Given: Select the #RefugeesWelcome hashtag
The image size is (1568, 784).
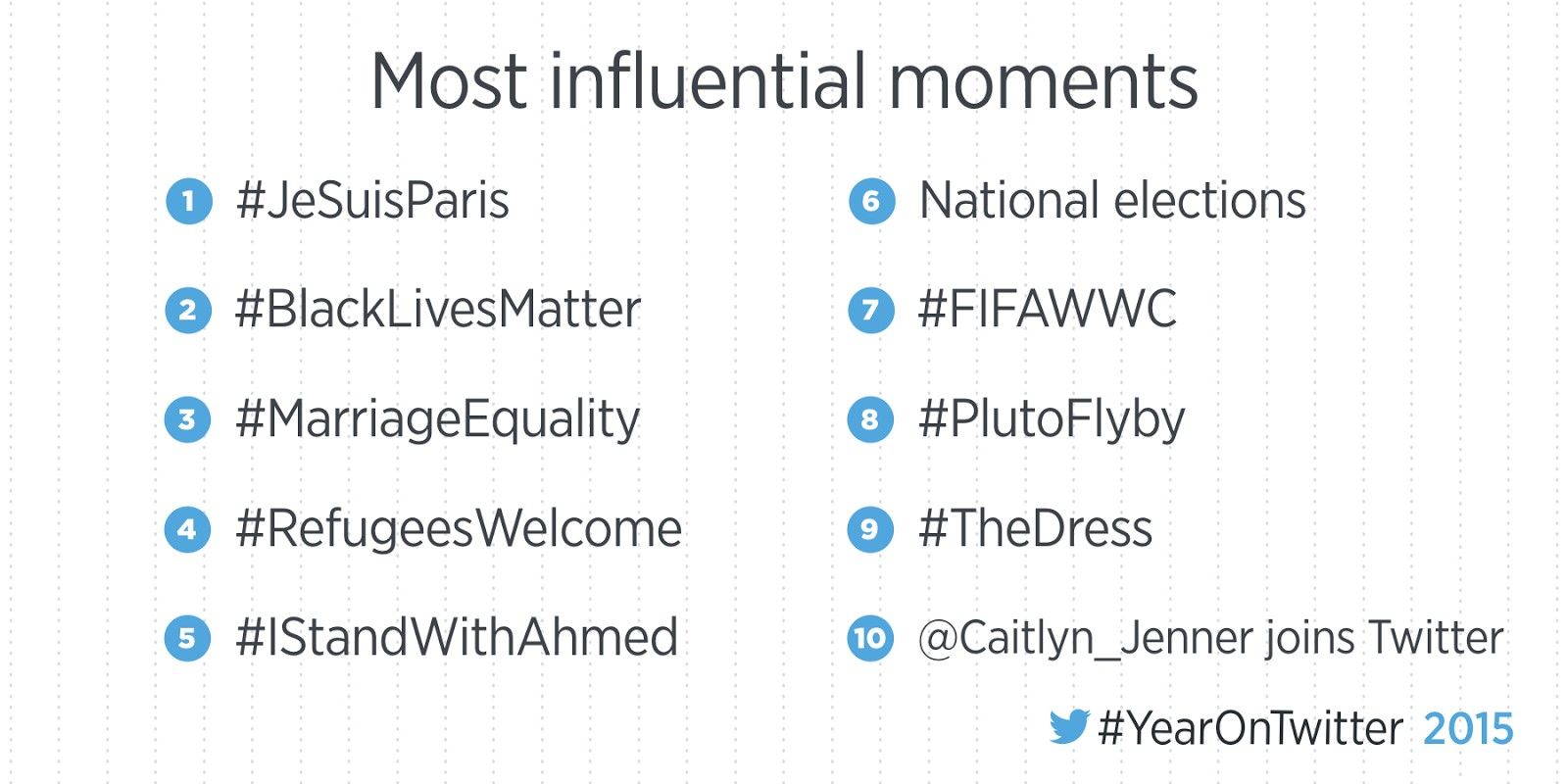Looking at the screenshot, I should coord(459,529).
